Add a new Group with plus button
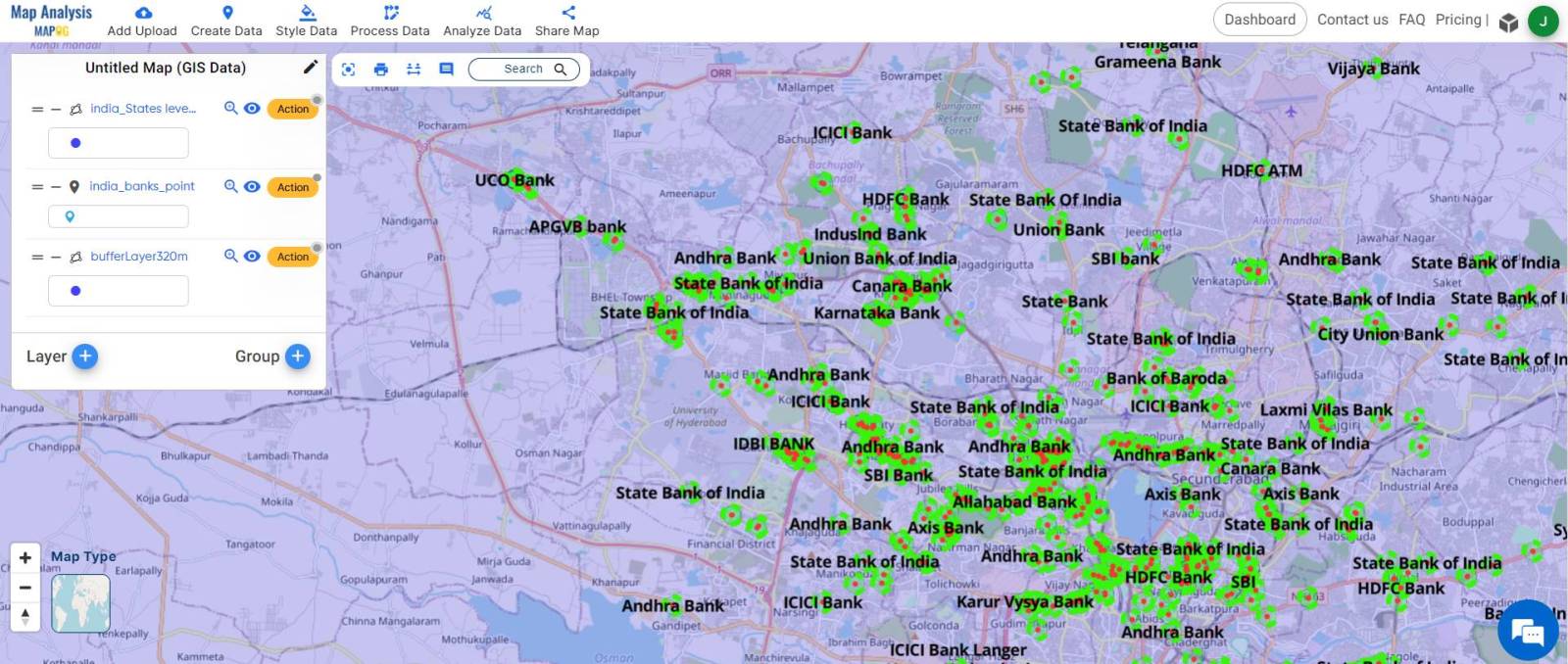This screenshot has height=664, width=1568. [x=298, y=356]
